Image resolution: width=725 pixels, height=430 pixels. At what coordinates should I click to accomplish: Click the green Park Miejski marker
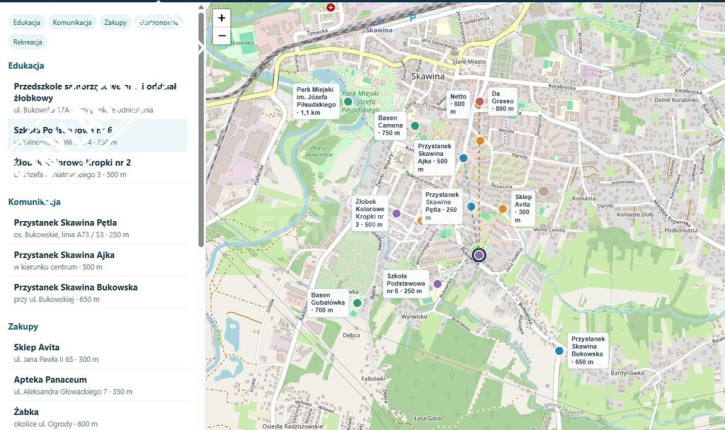(x=348, y=102)
